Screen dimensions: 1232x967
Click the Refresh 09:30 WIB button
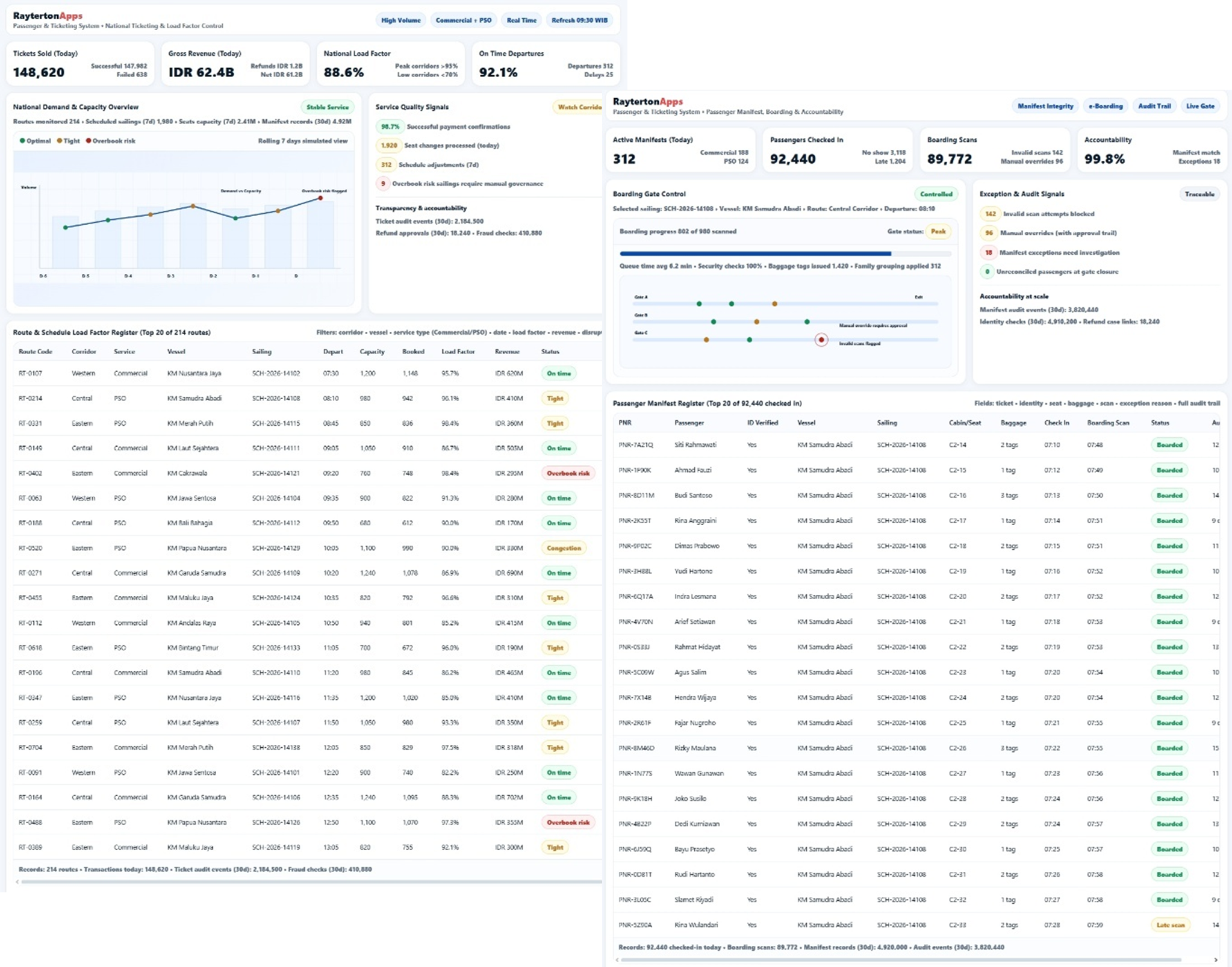(x=579, y=20)
